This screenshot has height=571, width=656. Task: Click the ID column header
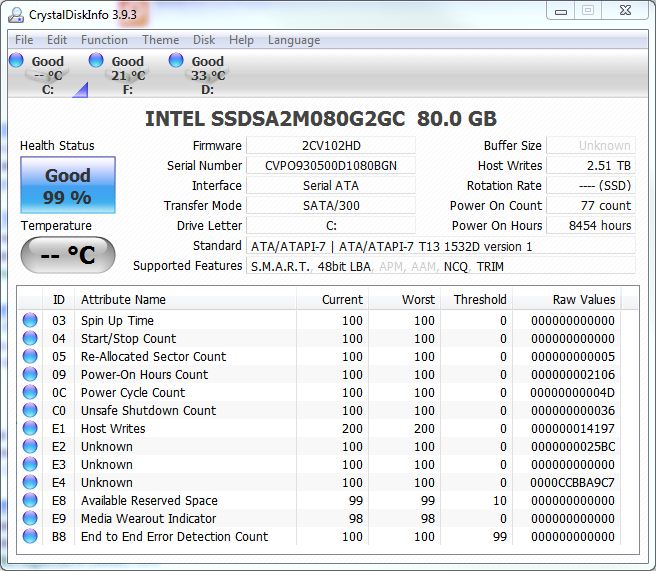click(x=59, y=300)
